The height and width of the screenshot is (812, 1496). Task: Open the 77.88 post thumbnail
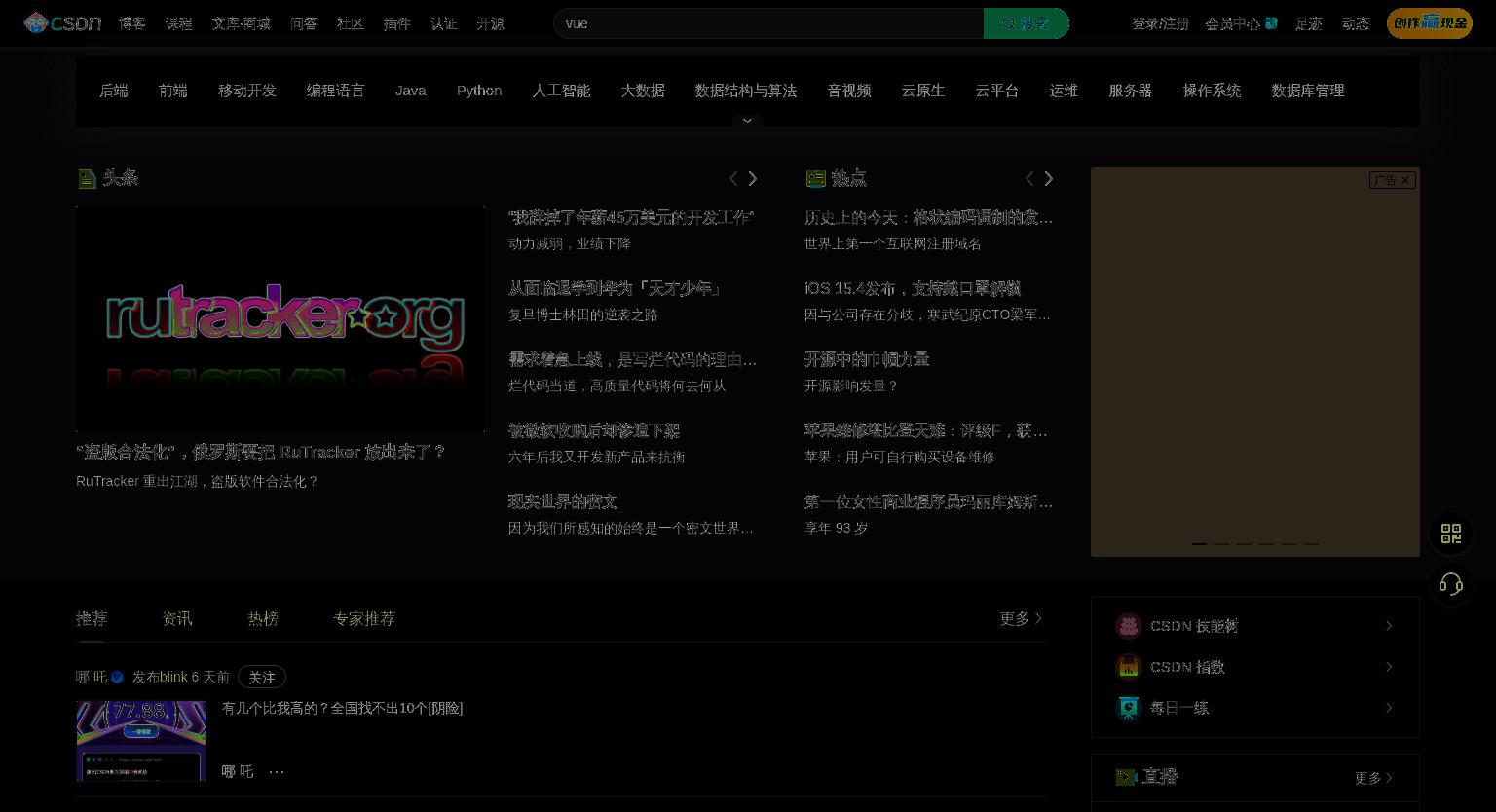click(x=141, y=741)
